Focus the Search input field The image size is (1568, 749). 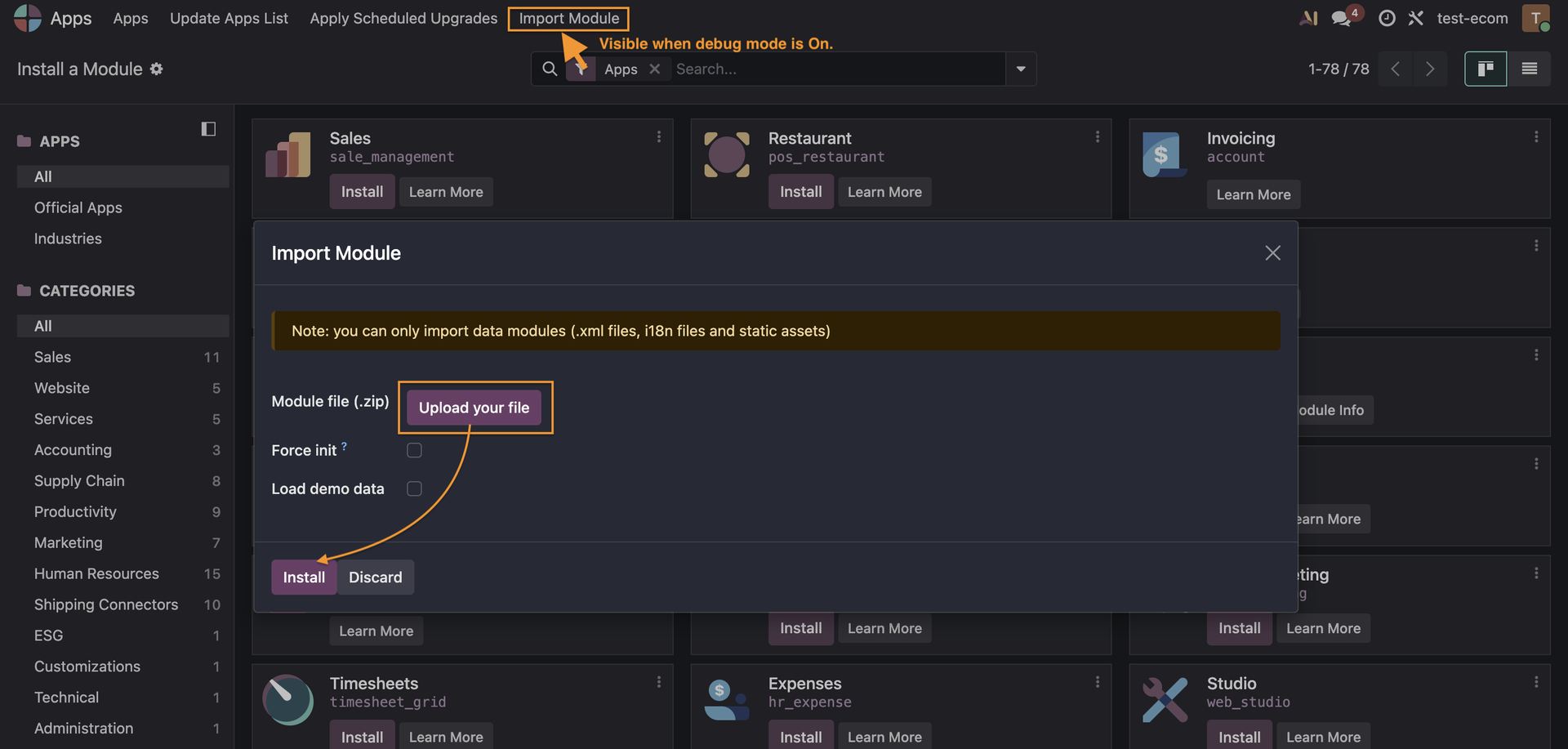(x=838, y=69)
